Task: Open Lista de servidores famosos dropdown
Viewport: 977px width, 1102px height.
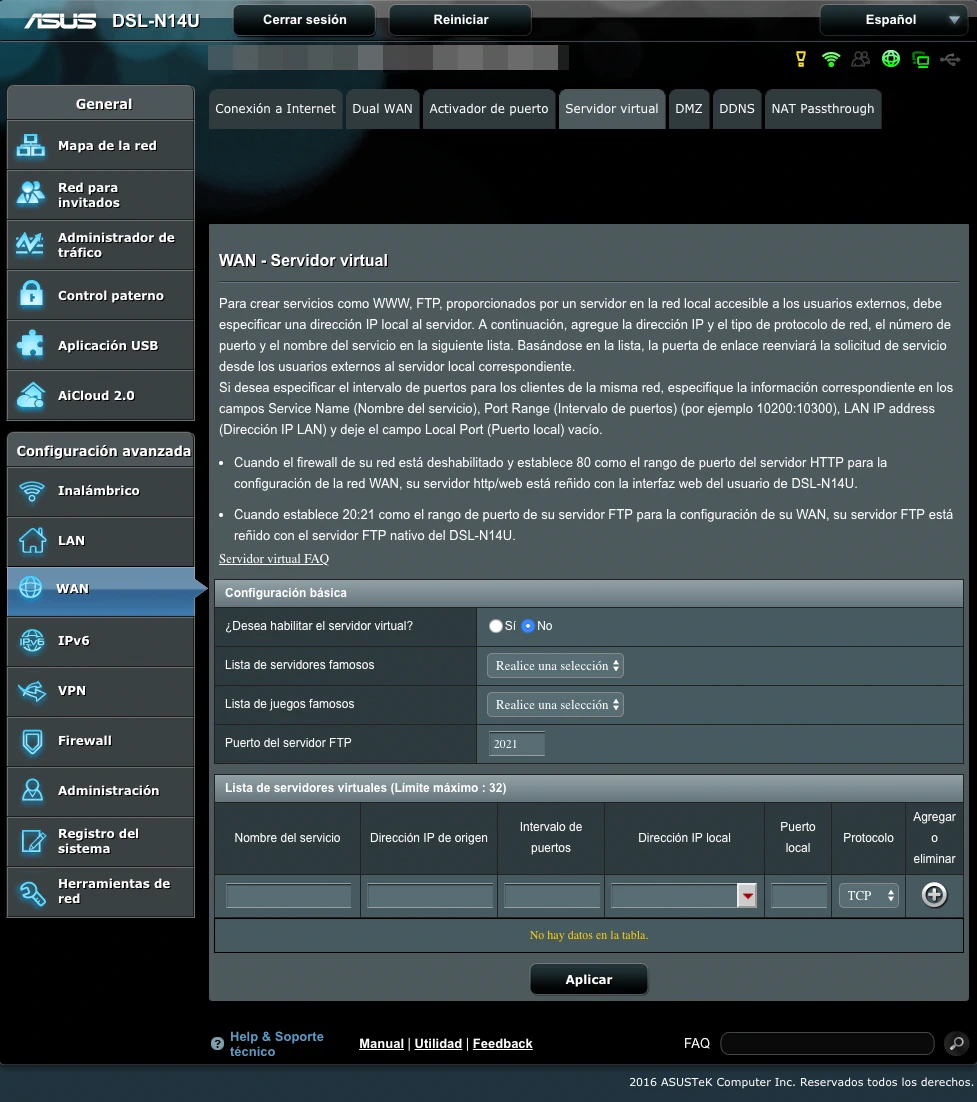Action: point(555,666)
